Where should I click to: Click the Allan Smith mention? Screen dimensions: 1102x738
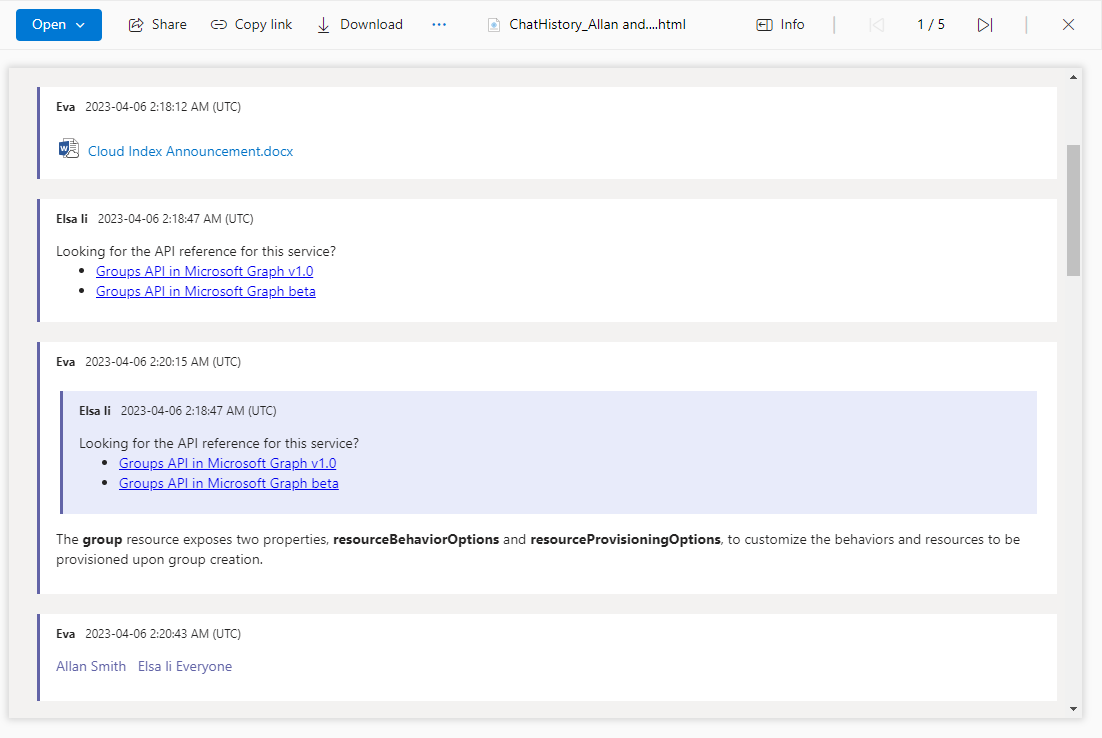91,666
